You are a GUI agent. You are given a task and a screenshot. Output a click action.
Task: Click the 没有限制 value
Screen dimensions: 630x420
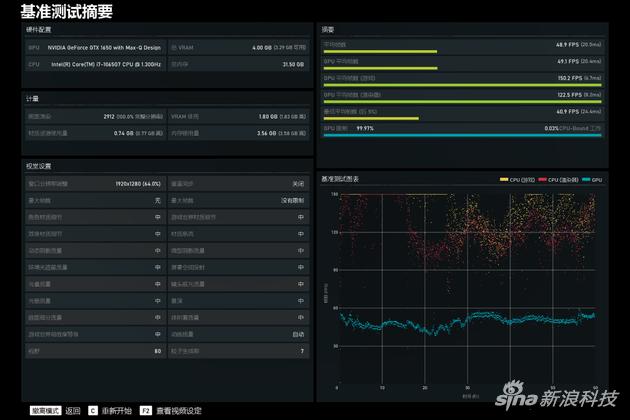(292, 200)
